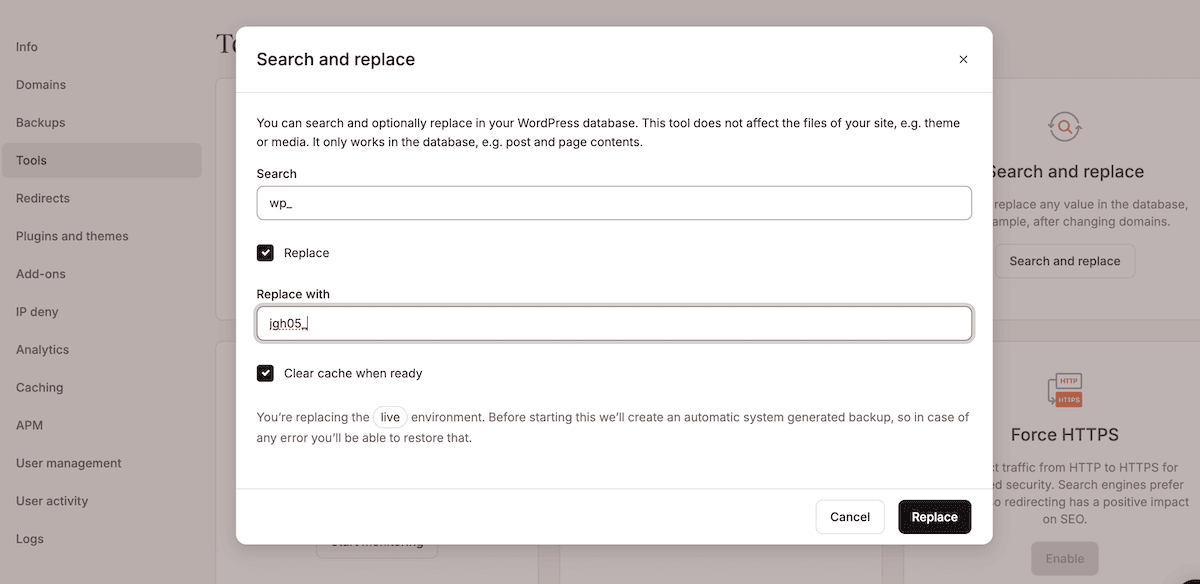
Task: Click the Force HTTPS icon
Action: point(1065,391)
